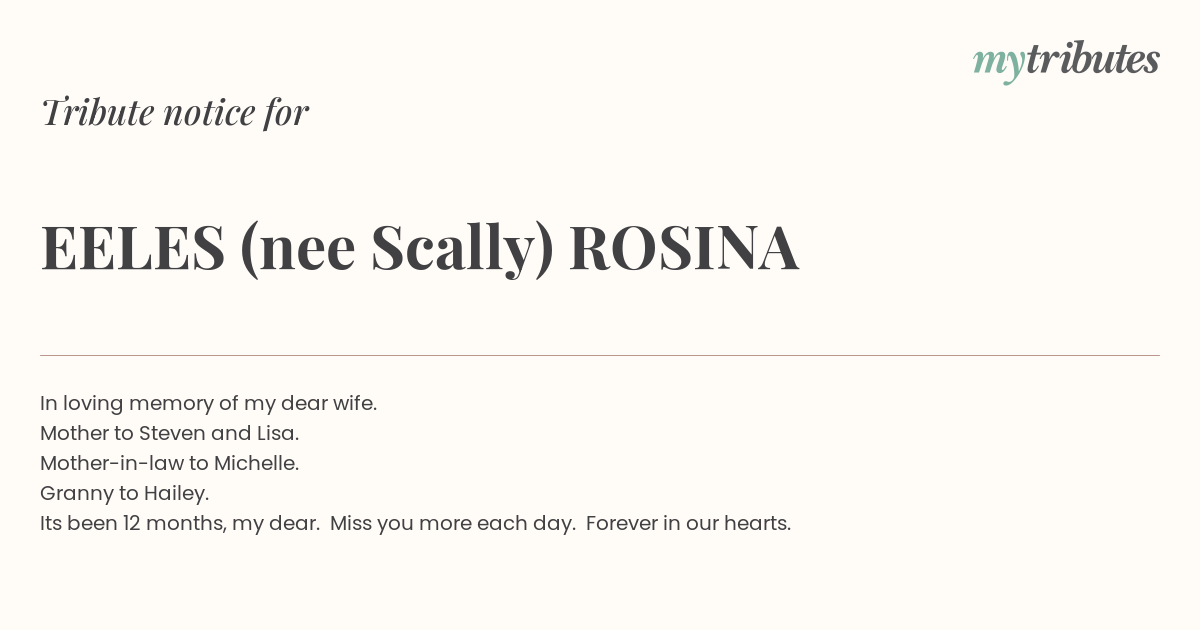The image size is (1200, 630).
Task: Click the name Steven
Action: pos(172,434)
